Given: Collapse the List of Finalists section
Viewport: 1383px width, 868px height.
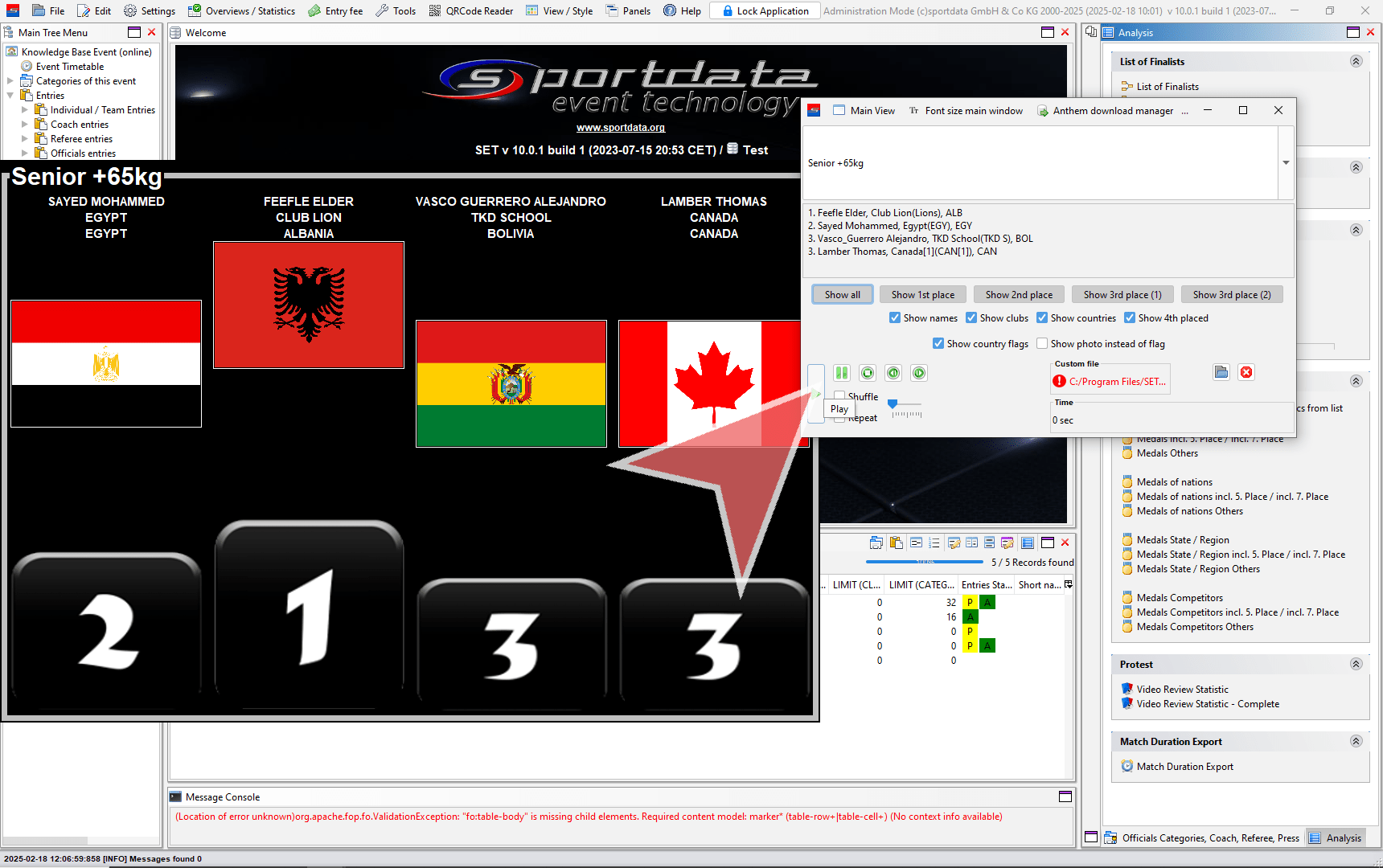Looking at the screenshot, I should (x=1356, y=62).
